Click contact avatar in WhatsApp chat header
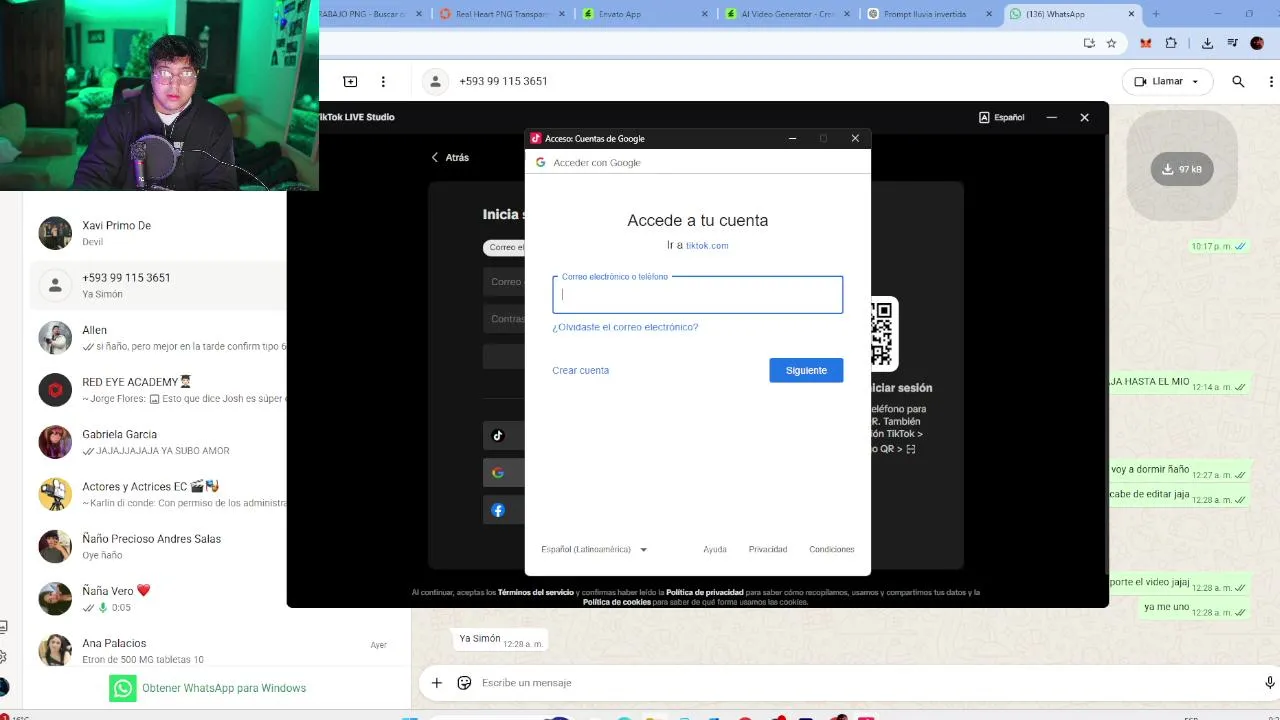 click(x=435, y=82)
